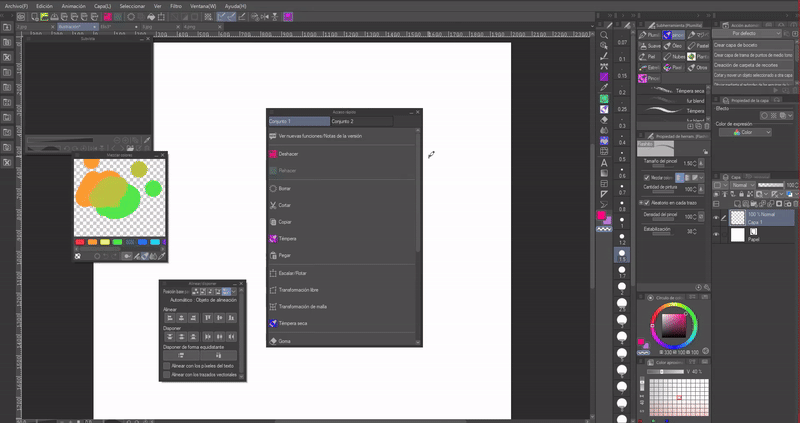
Task: Hide the Capa 1 layer
Action: pyautogui.click(x=716, y=215)
